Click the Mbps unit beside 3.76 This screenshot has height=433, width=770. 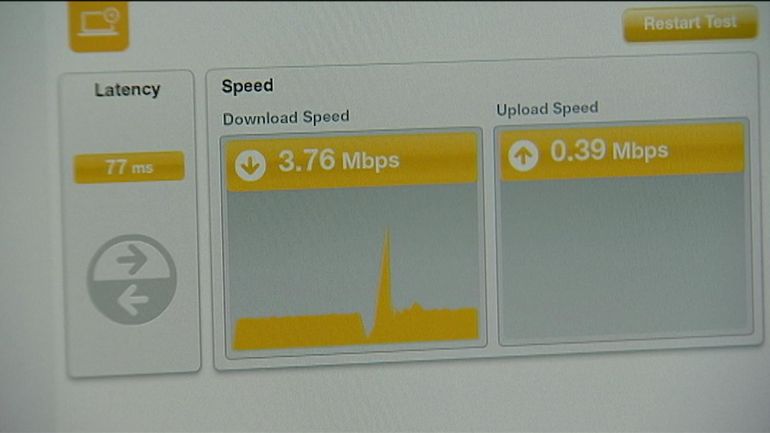click(x=370, y=162)
